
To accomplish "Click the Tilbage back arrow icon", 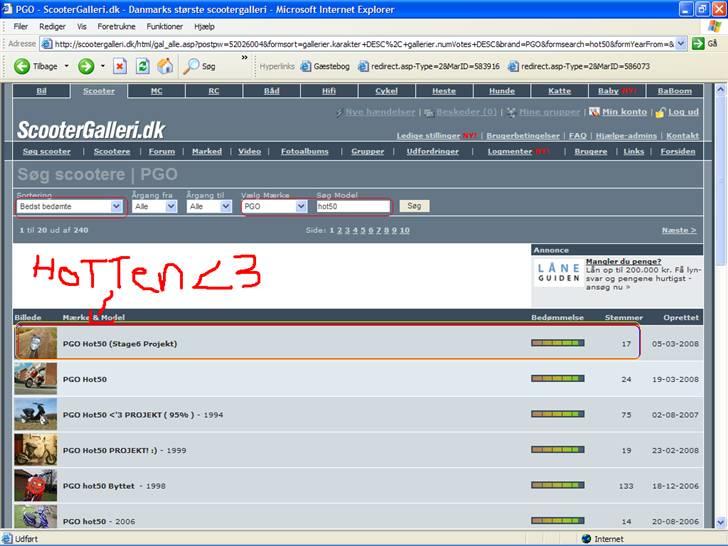I will (x=22, y=66).
